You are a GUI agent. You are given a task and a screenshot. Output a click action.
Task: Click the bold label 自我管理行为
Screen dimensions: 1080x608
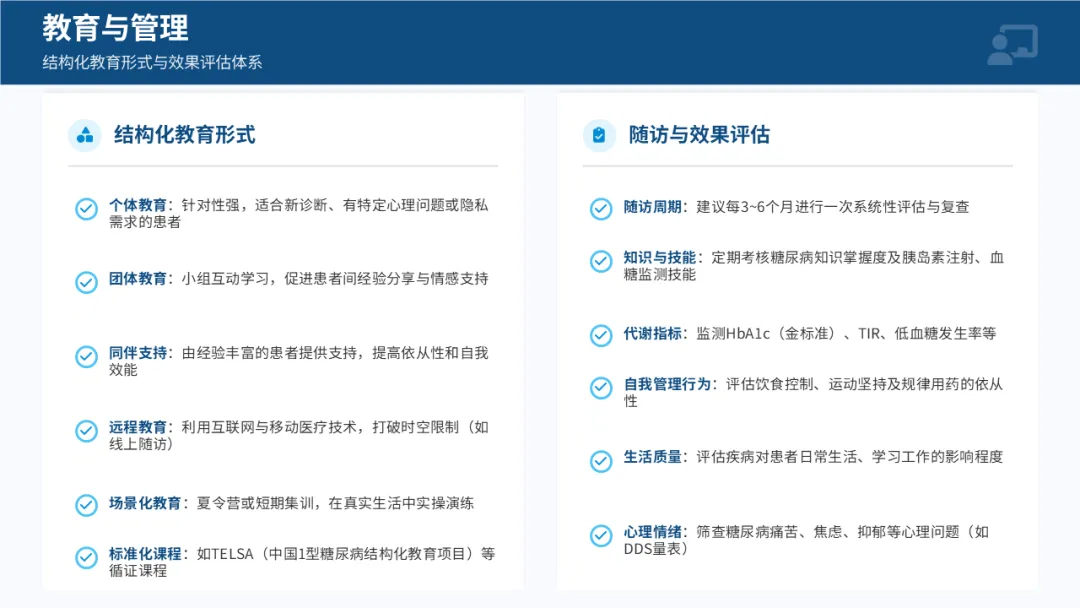(x=667, y=384)
